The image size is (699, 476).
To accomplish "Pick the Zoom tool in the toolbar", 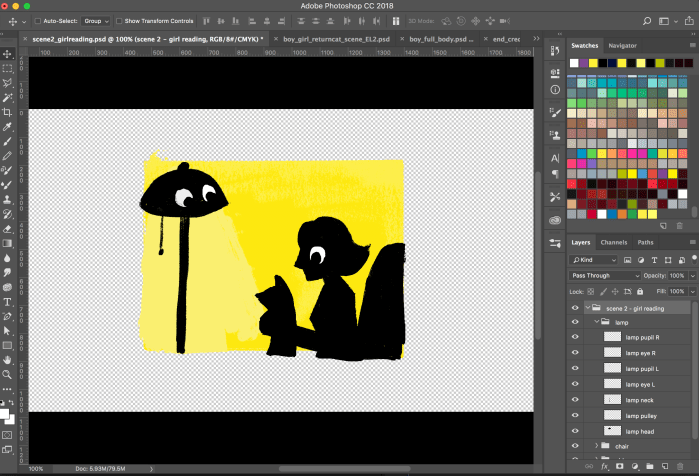I will pos(7,374).
